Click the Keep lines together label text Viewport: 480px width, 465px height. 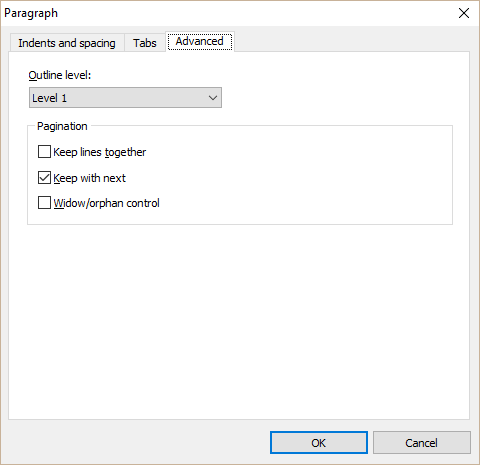pos(100,152)
